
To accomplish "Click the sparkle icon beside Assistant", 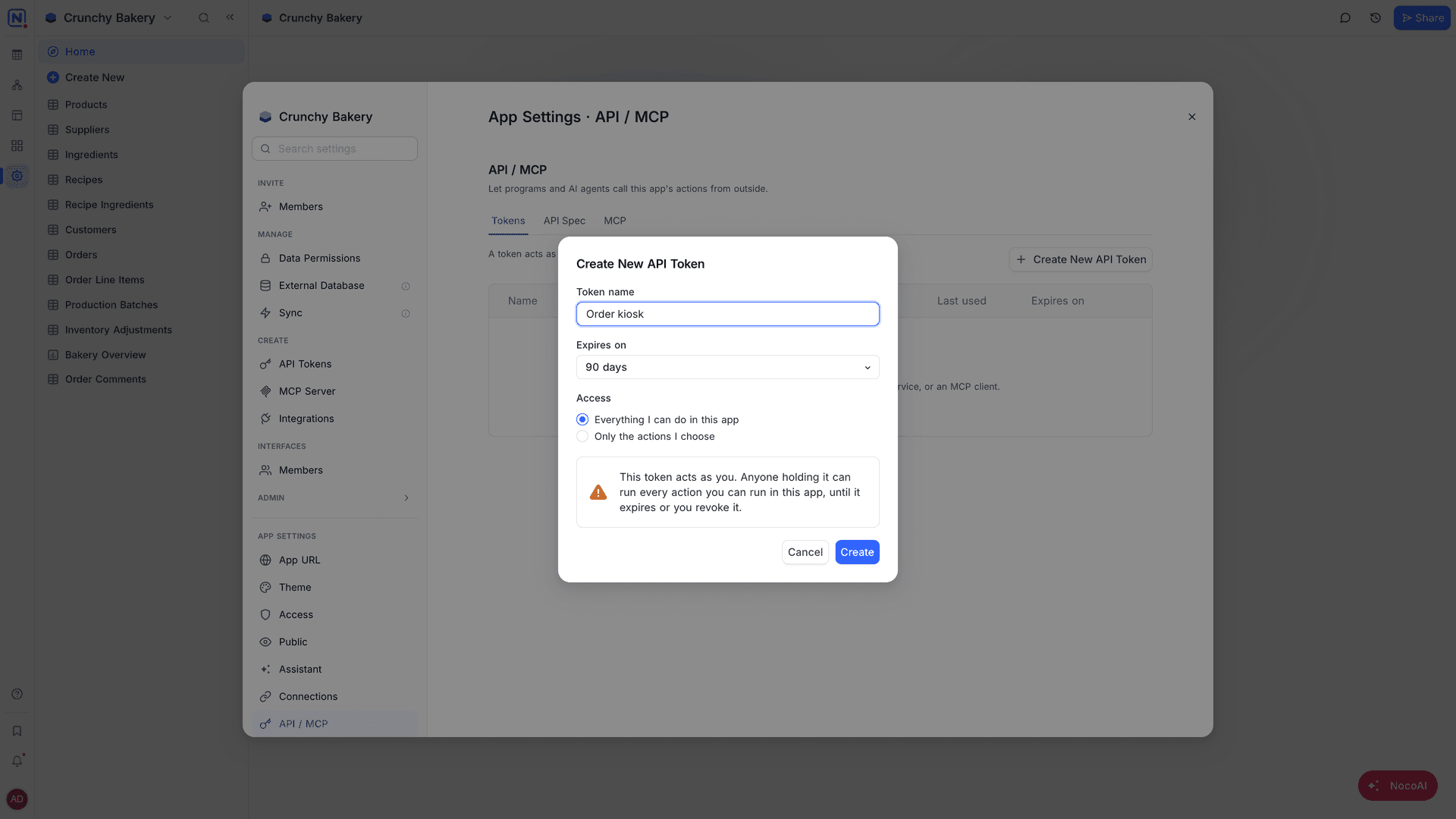I will pyautogui.click(x=265, y=670).
